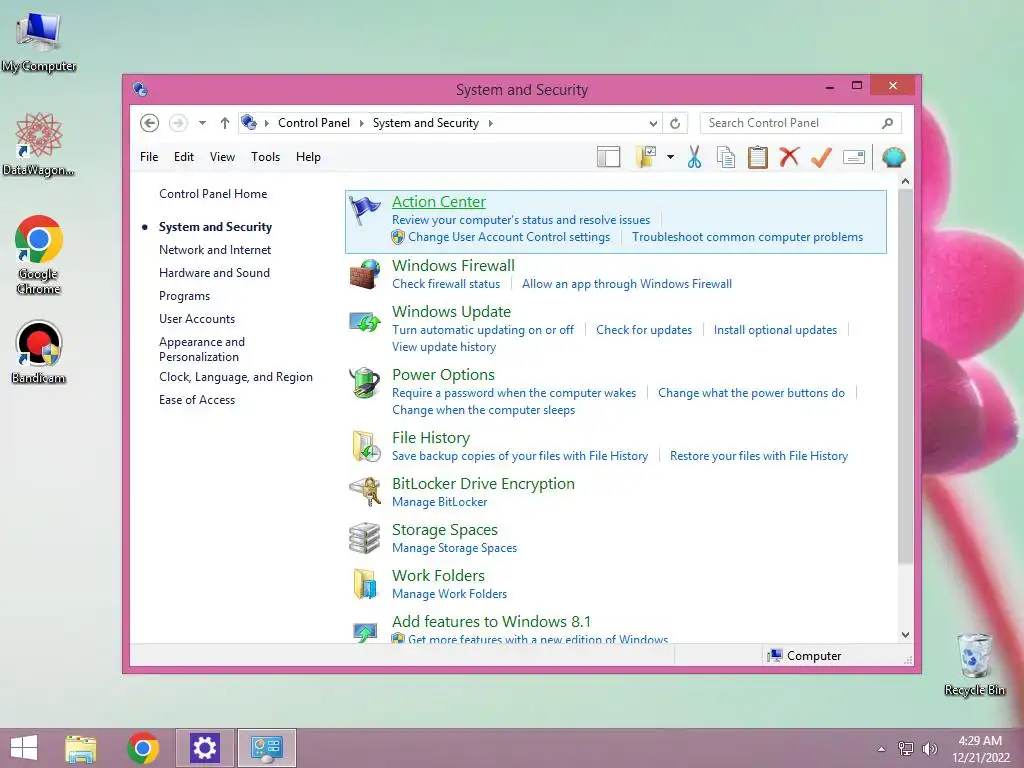
Task: Open the View menu
Action: coord(222,157)
